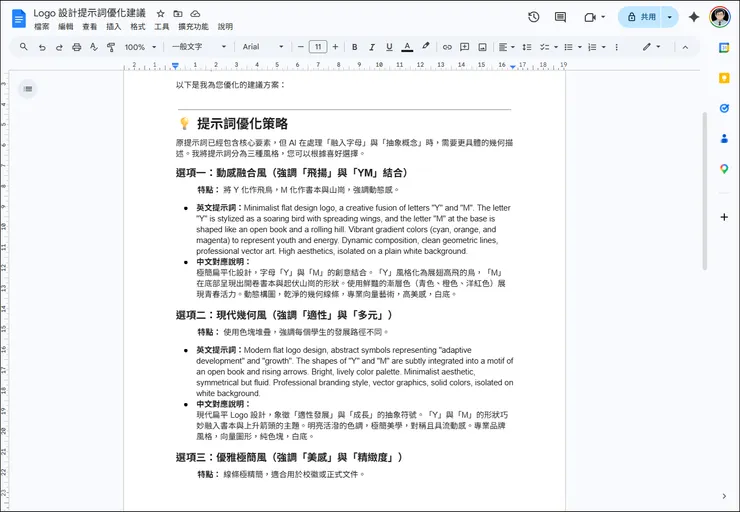Open the zoom level 100% dropdown
The width and height of the screenshot is (740, 512).
tap(140, 47)
